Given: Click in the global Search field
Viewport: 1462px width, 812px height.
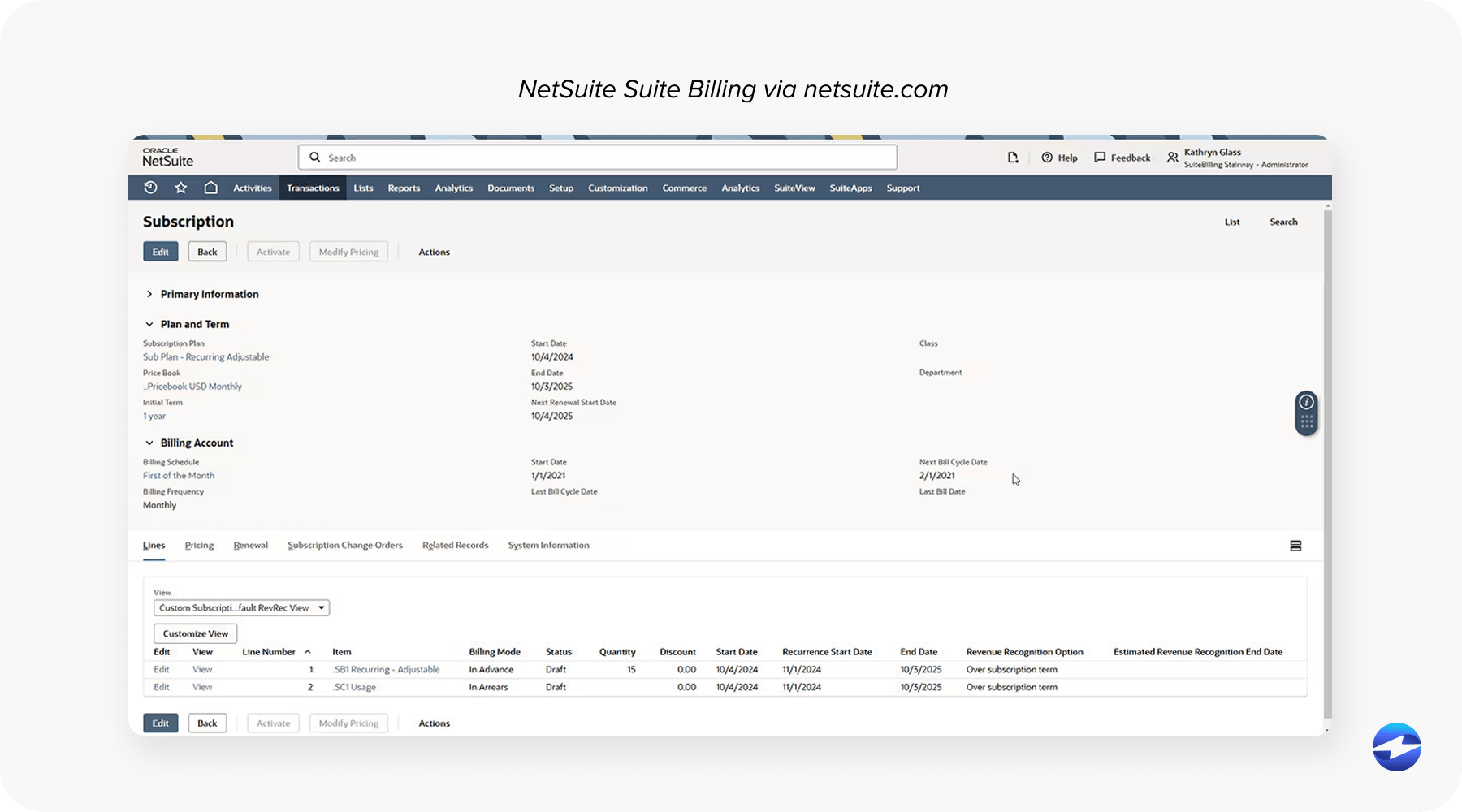Looking at the screenshot, I should [598, 158].
